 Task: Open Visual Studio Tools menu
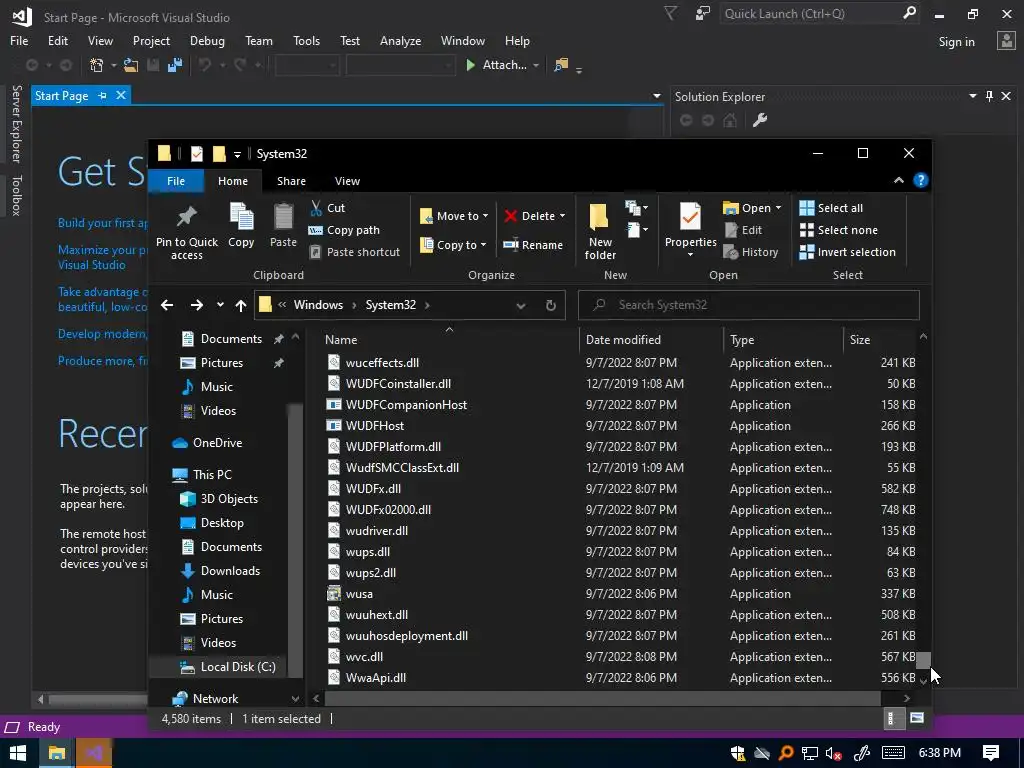coord(306,40)
